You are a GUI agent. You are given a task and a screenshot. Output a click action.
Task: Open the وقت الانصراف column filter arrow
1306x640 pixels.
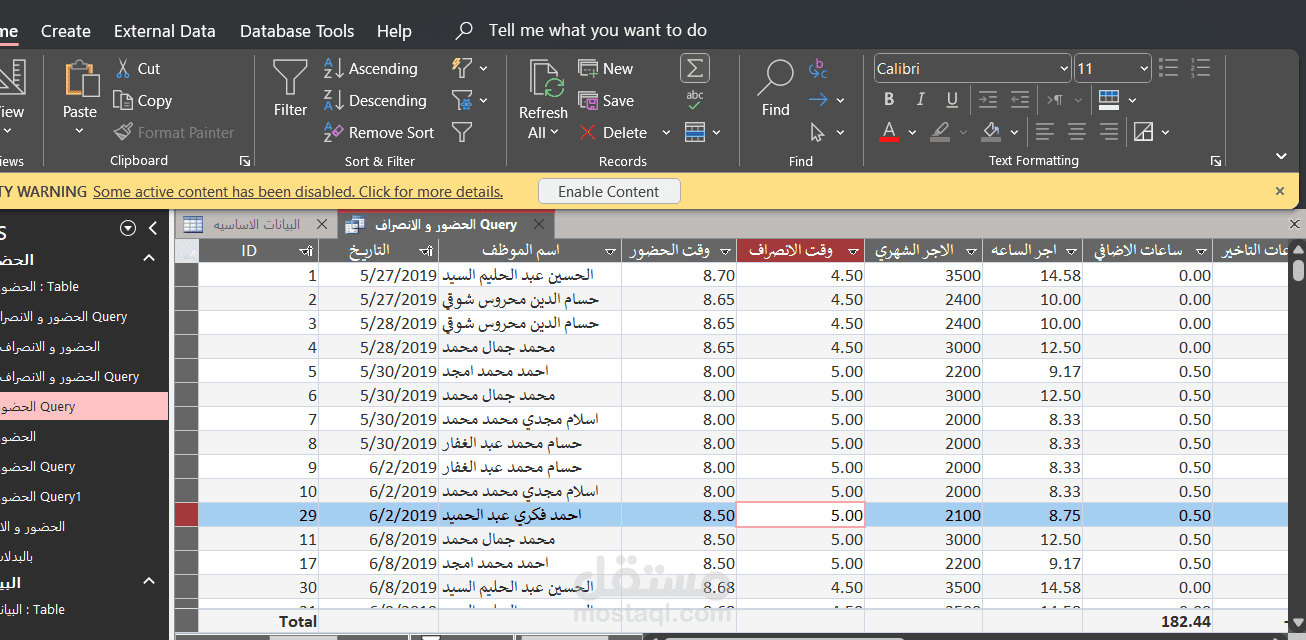854,251
